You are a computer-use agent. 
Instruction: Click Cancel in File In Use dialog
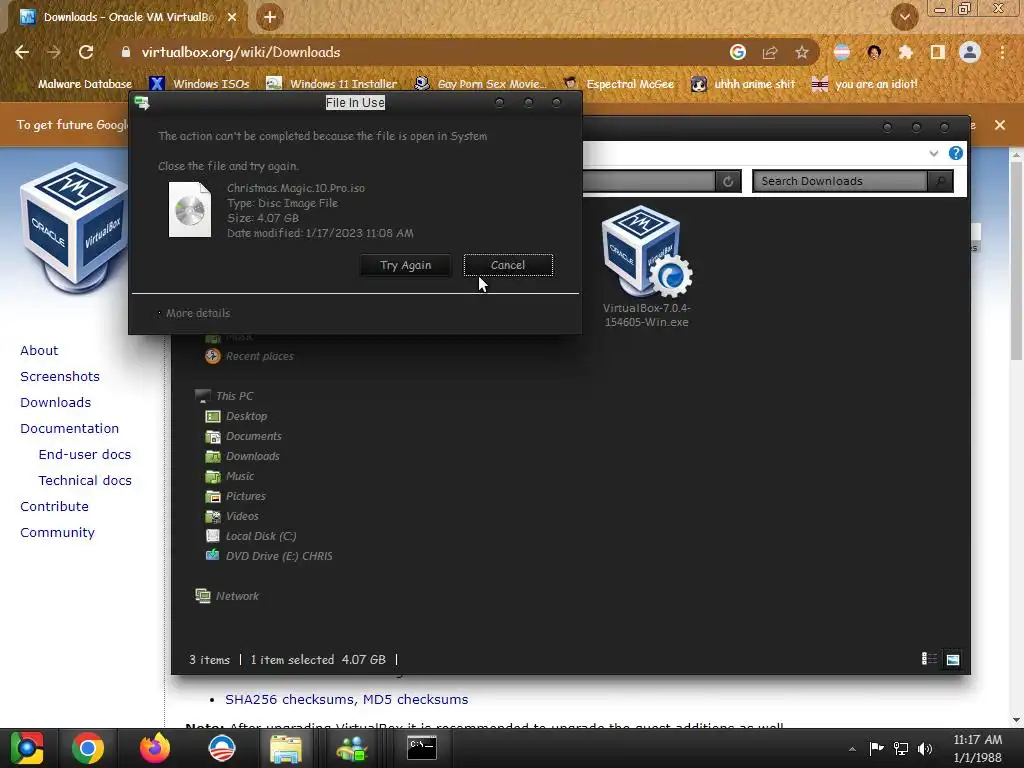[x=508, y=265]
